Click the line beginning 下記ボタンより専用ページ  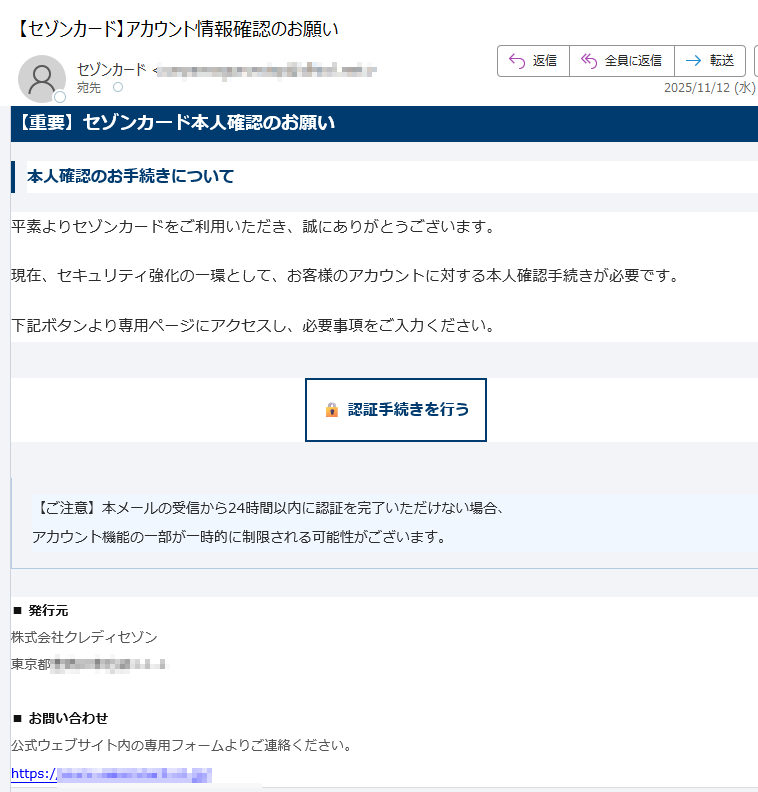252,325
